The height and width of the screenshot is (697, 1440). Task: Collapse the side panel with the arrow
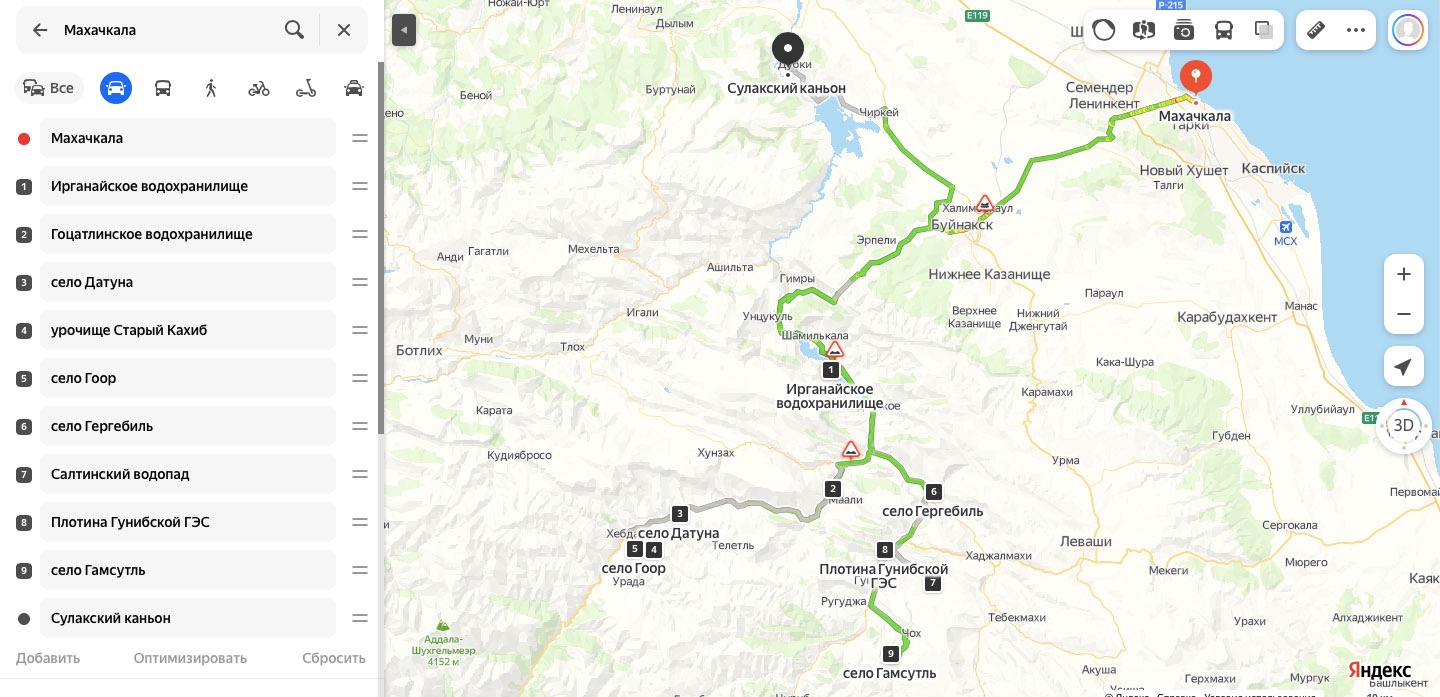(x=404, y=30)
